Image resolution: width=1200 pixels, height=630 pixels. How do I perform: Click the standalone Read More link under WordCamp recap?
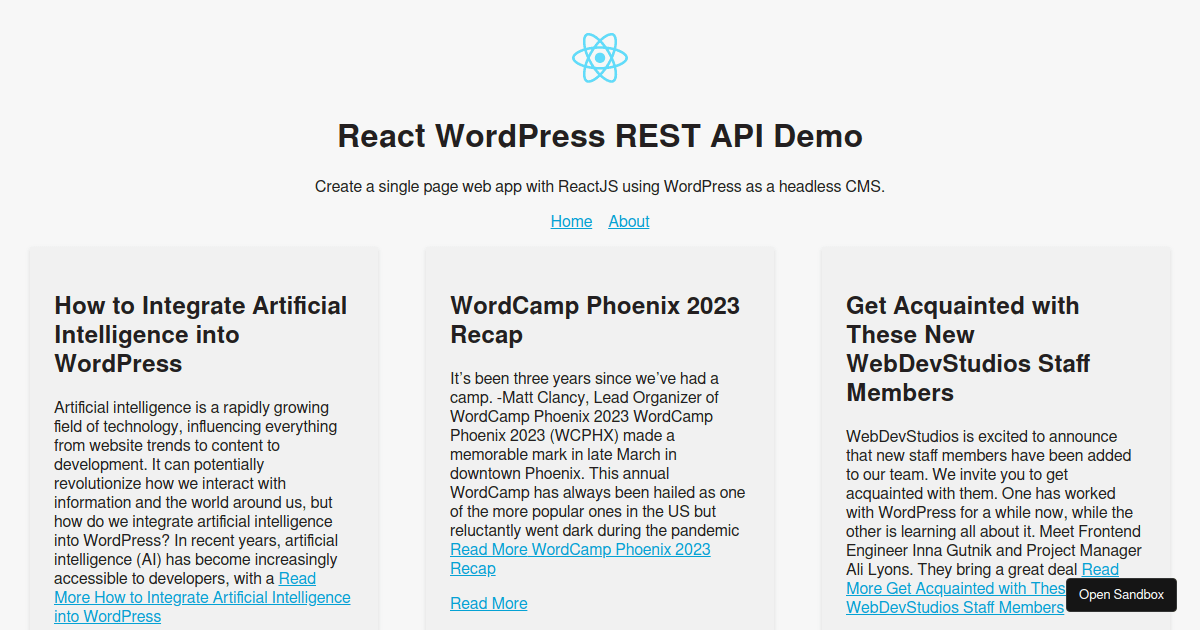488,603
